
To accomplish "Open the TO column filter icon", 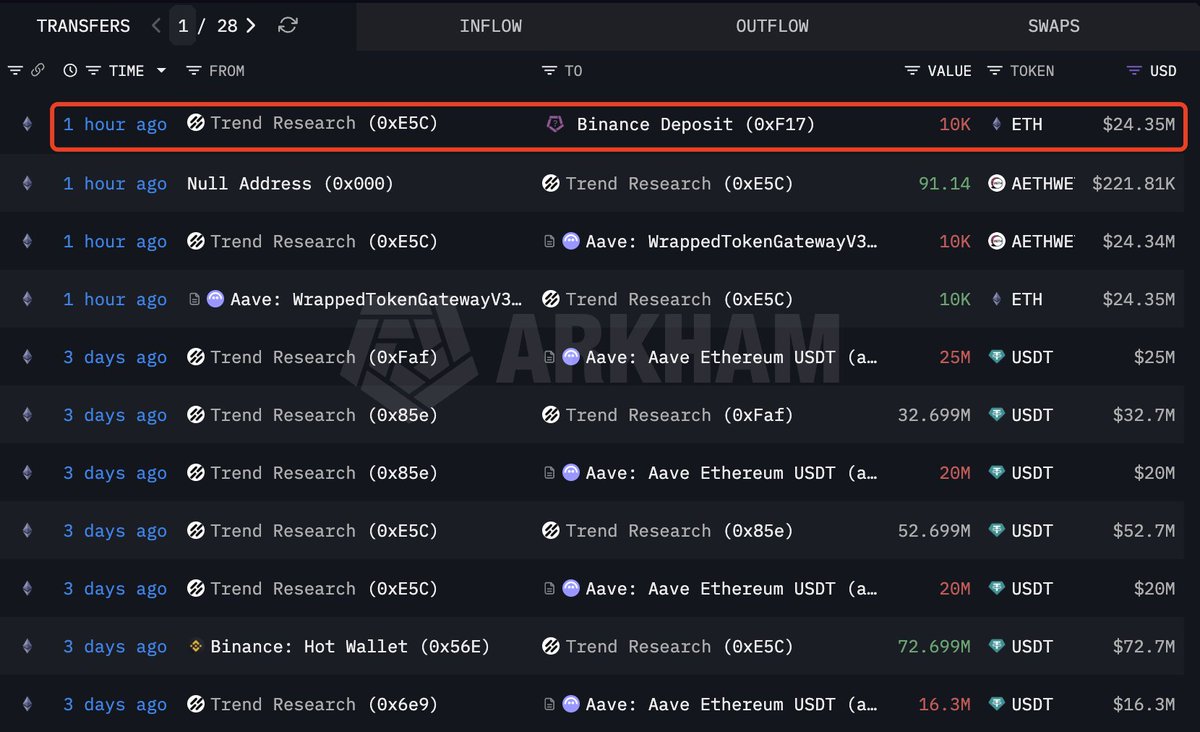I will pos(548,70).
